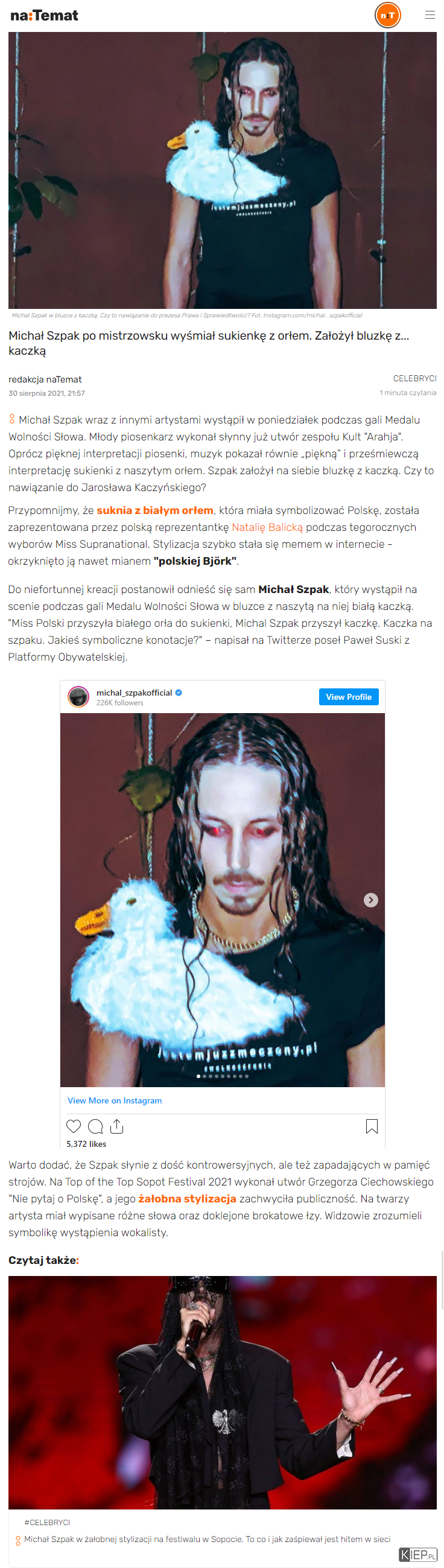The height and width of the screenshot is (1568, 444).
Task: Share the Instagram post via share icon
Action: tap(117, 1126)
